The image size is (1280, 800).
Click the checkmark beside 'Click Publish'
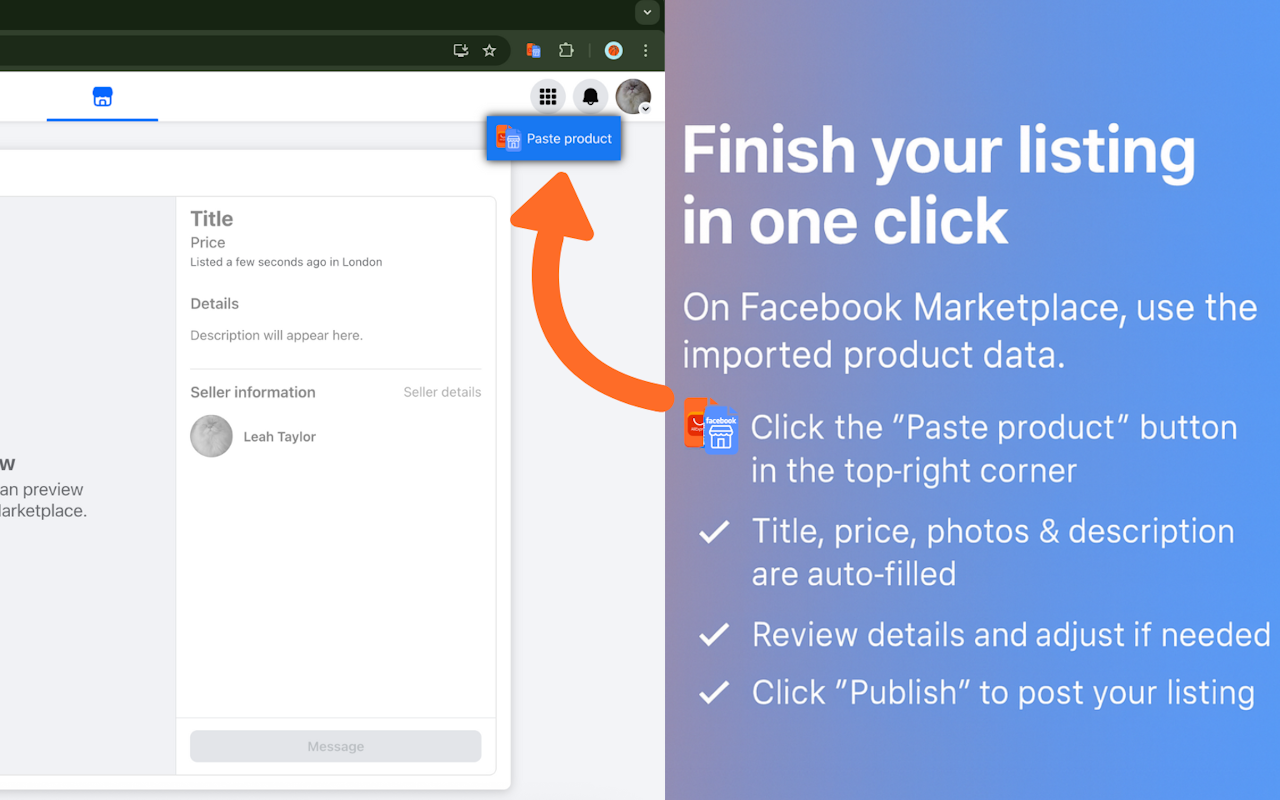(x=714, y=692)
